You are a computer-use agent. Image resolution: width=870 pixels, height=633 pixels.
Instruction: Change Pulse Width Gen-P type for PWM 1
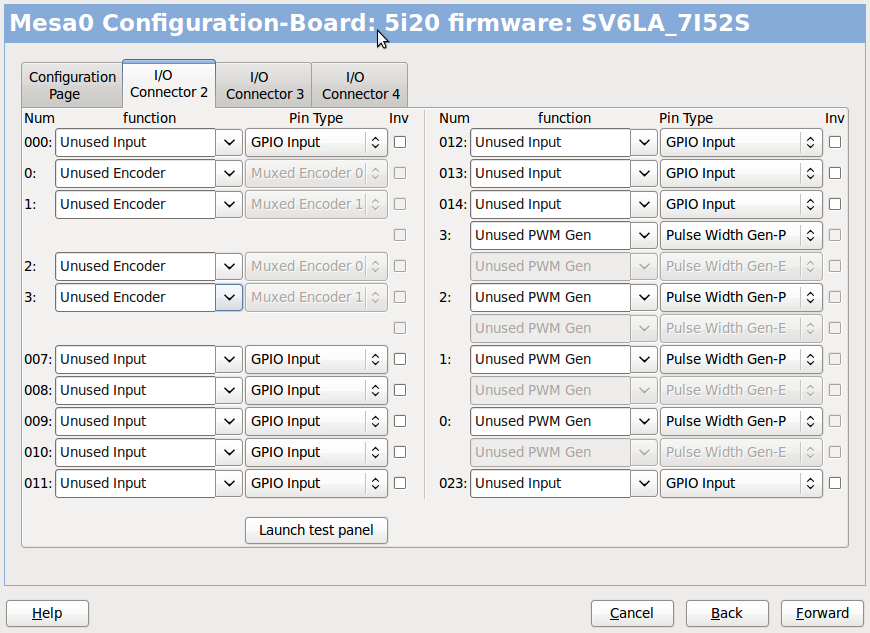[741, 359]
